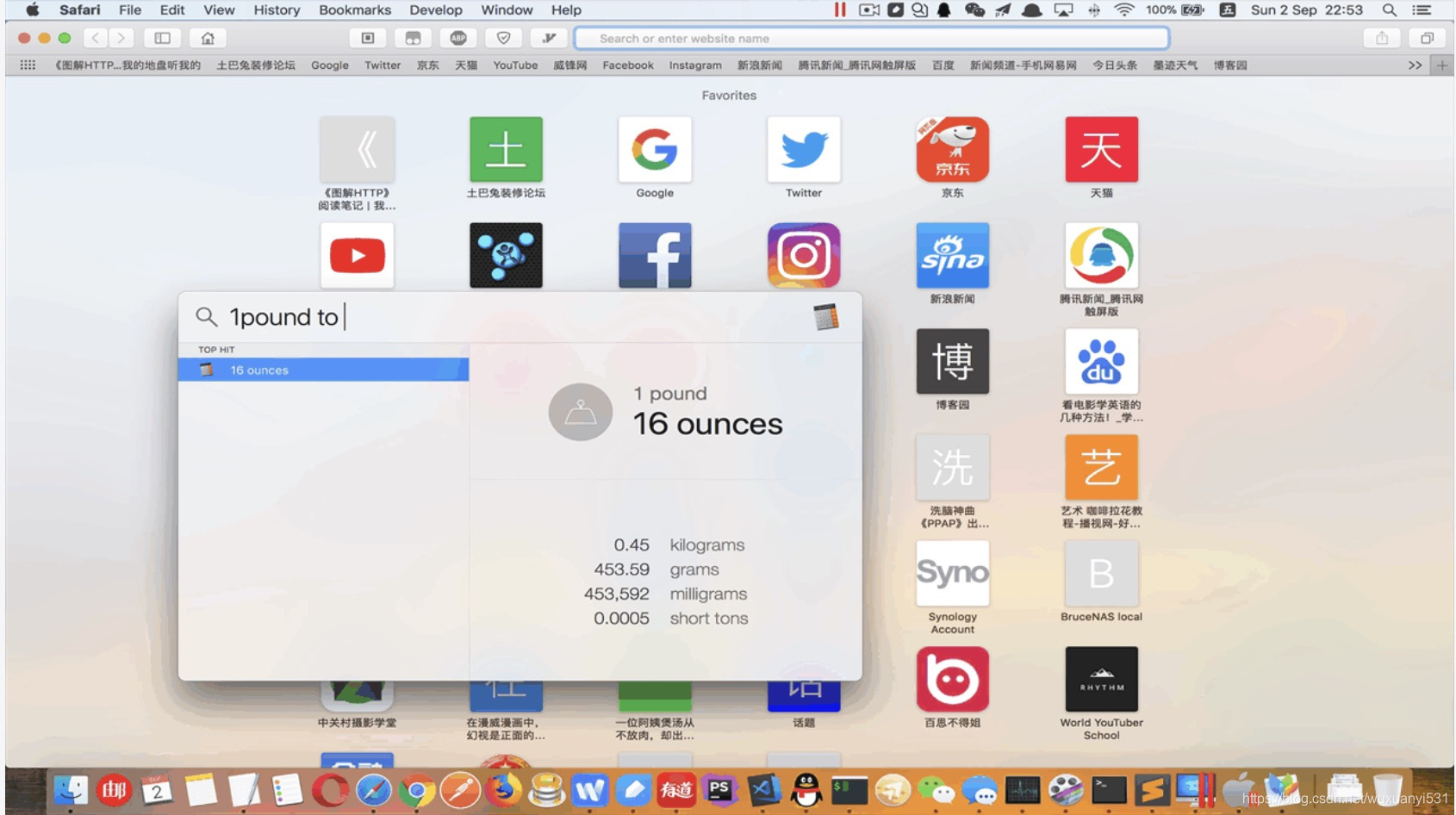Focus the Search or enter website name field
1456x815 pixels.
pyautogui.click(x=871, y=38)
